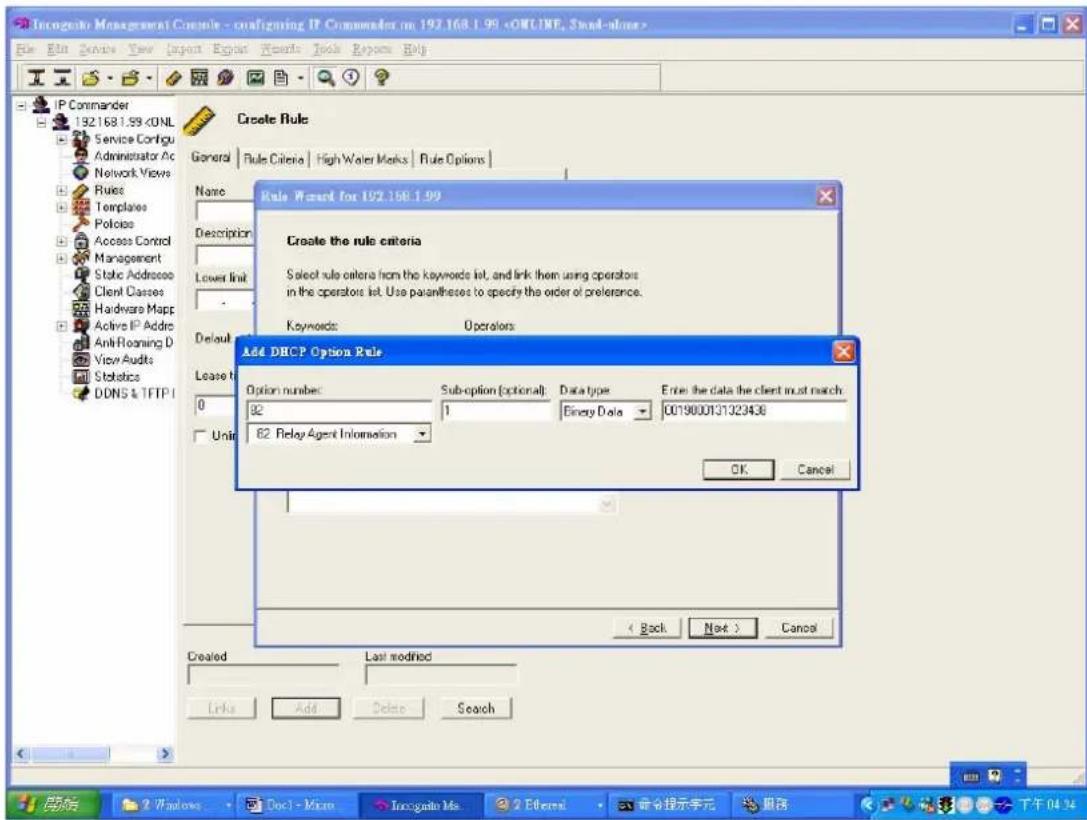The width and height of the screenshot is (1087, 820).
Task: Click the client match data field
Action: point(754,410)
